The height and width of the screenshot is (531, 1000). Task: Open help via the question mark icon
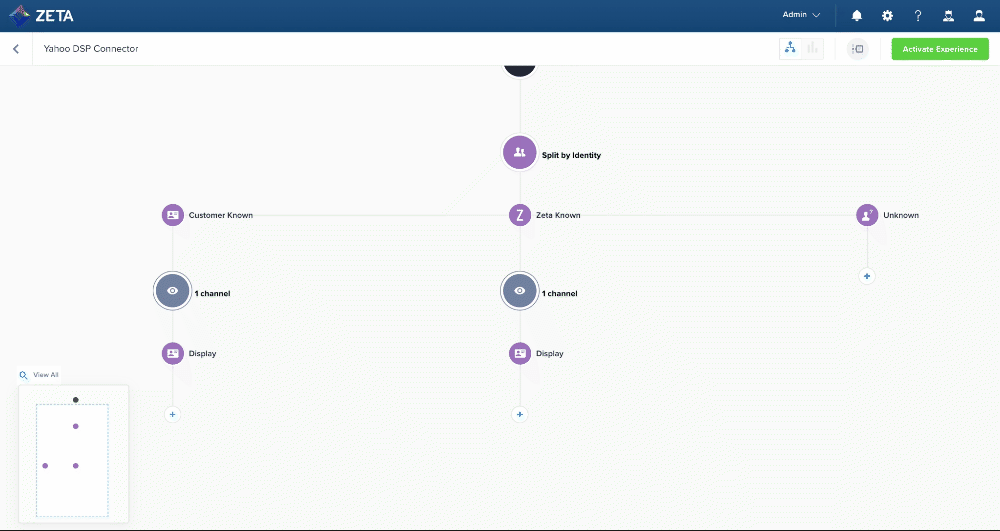click(918, 16)
